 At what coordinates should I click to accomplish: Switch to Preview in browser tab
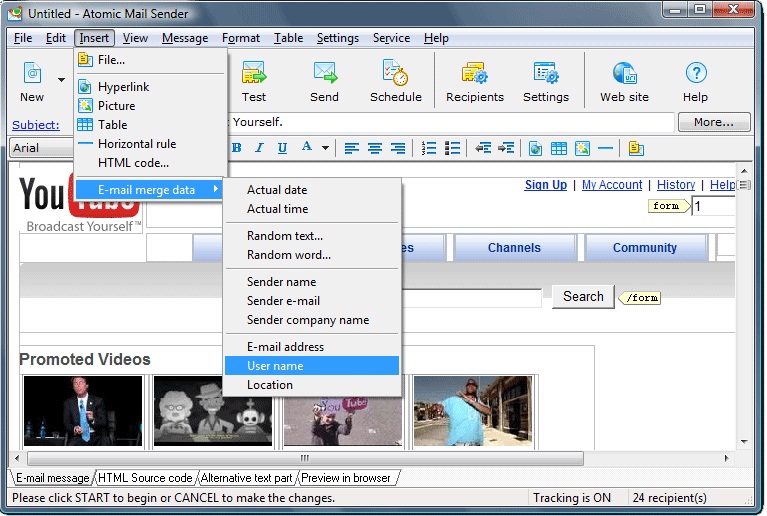(x=346, y=478)
